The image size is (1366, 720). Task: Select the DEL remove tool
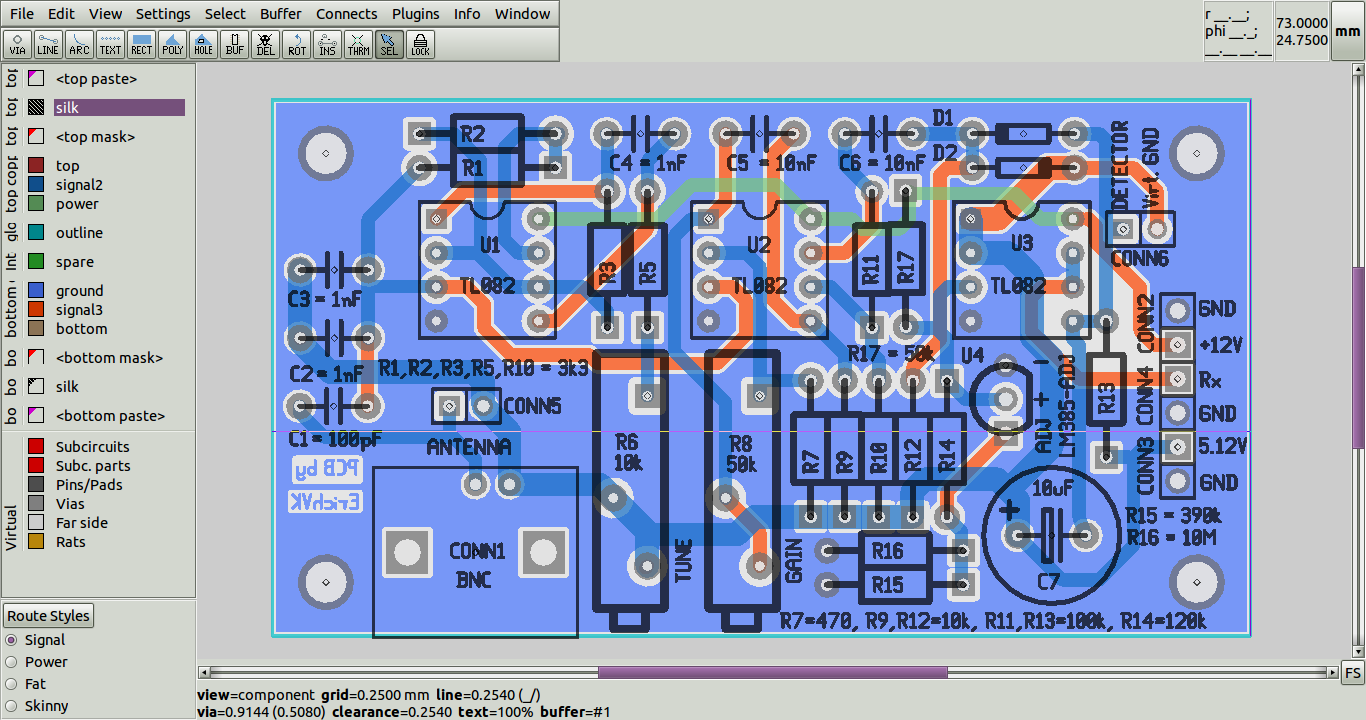(x=265, y=44)
